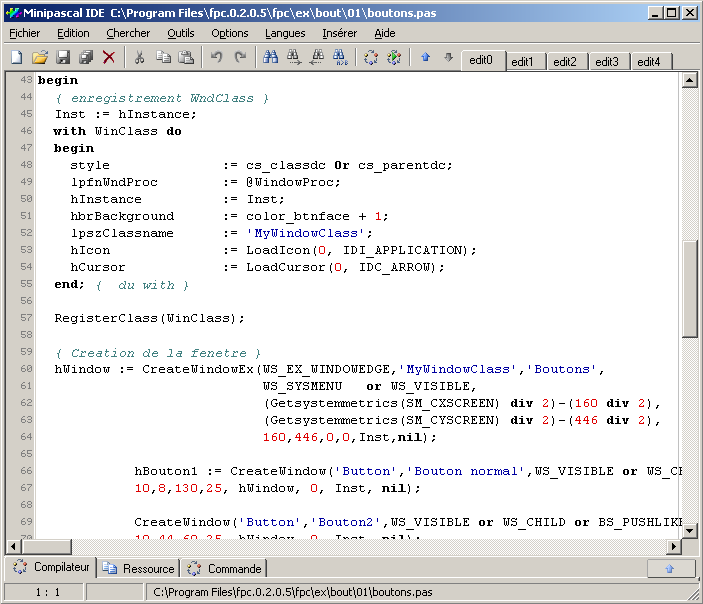Switch to the edit2 tab
703x604 pixels.
(x=565, y=62)
